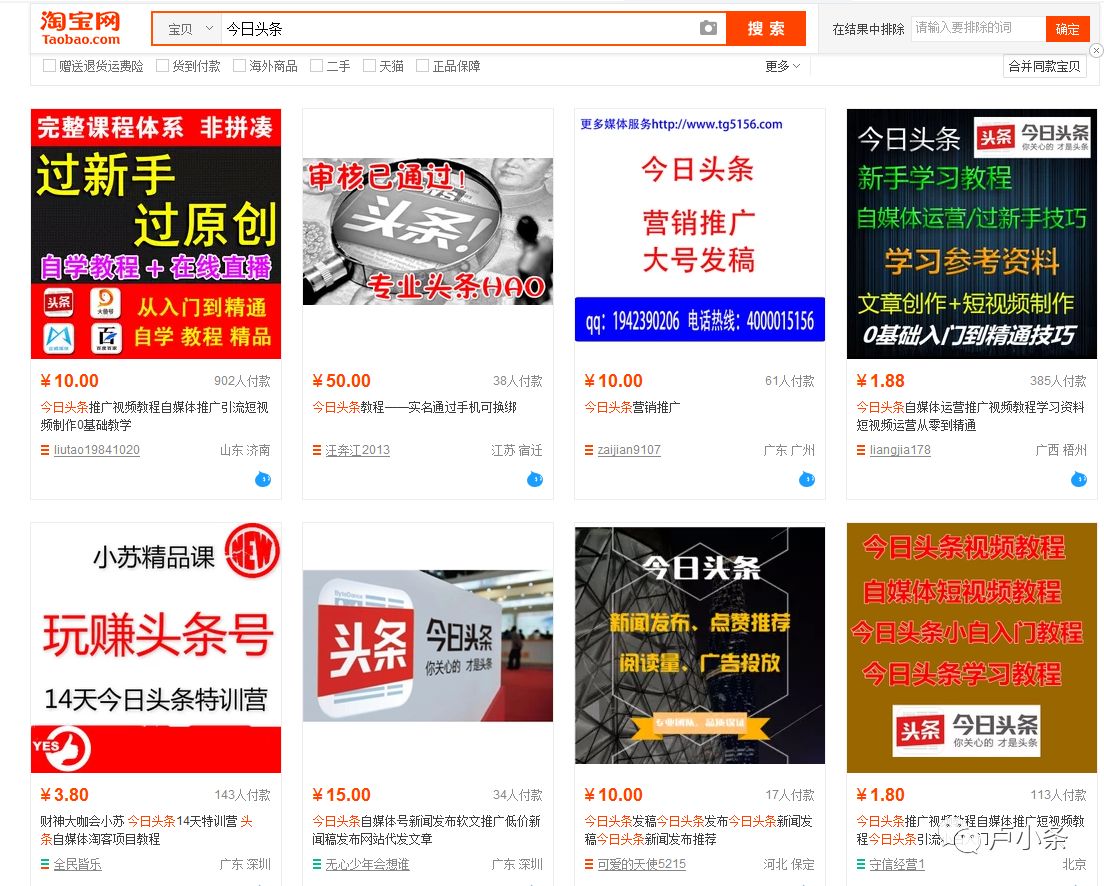This screenshot has width=1104, height=886.
Task: Focus the exclude-words input field
Action: 978,28
